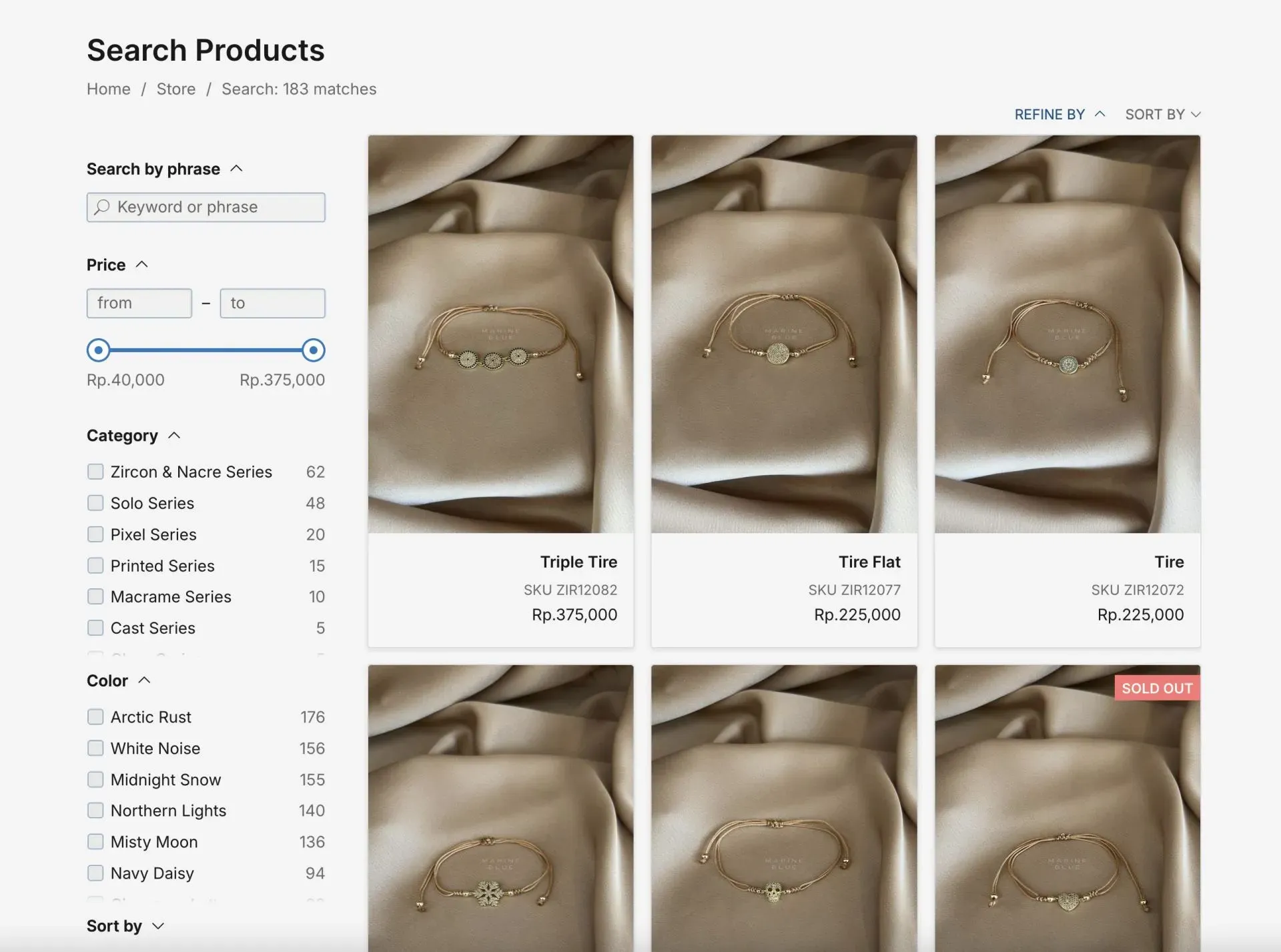This screenshot has width=1281, height=952.
Task: Check the White Noise color checkbox
Action: click(x=95, y=749)
